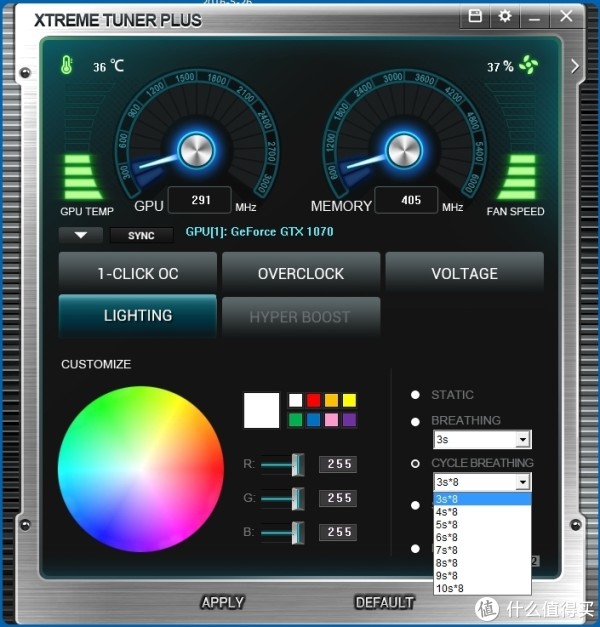Open the GPU selector down-arrow button

point(80,235)
